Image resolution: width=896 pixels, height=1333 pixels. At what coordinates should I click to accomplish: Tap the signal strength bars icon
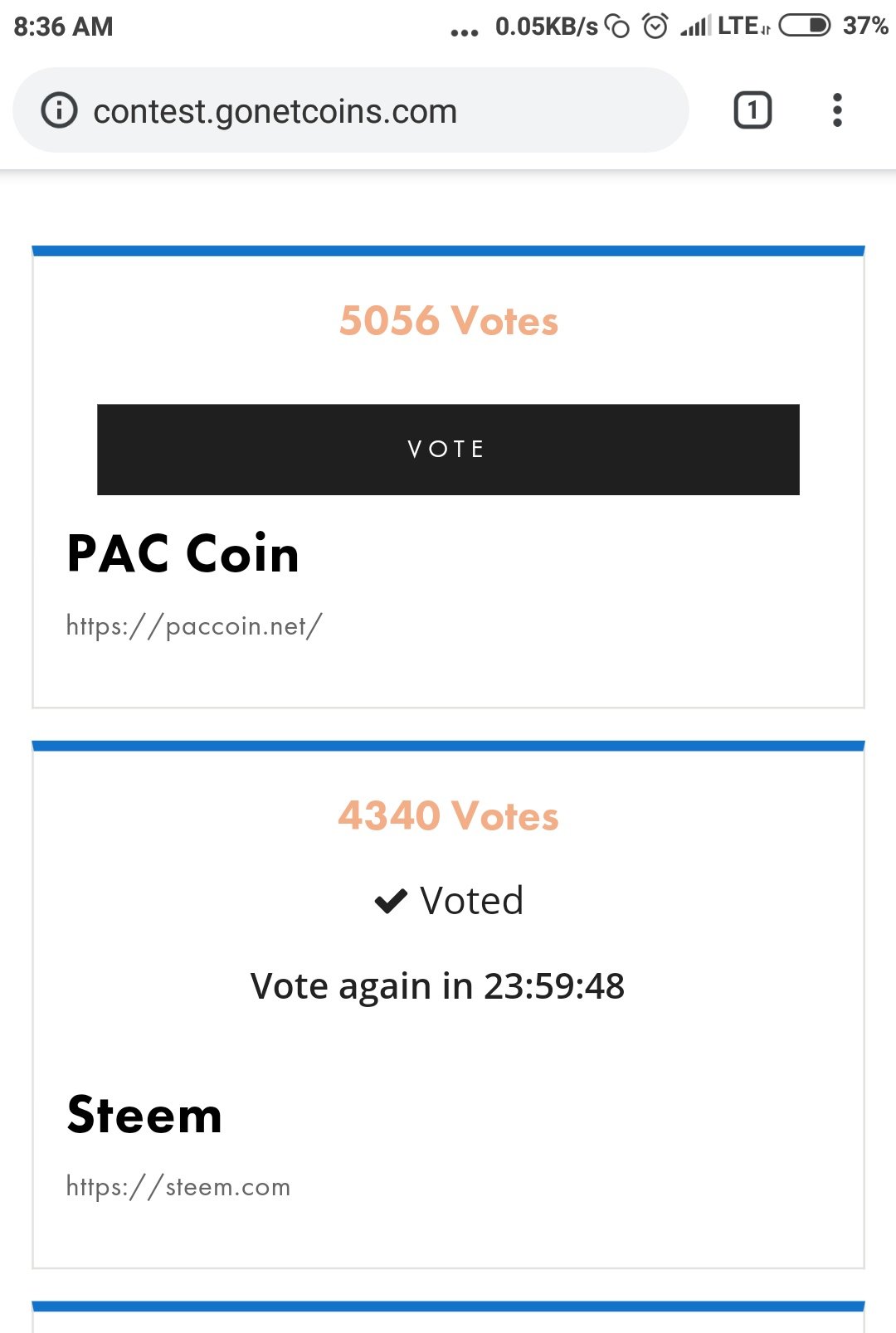(x=694, y=27)
